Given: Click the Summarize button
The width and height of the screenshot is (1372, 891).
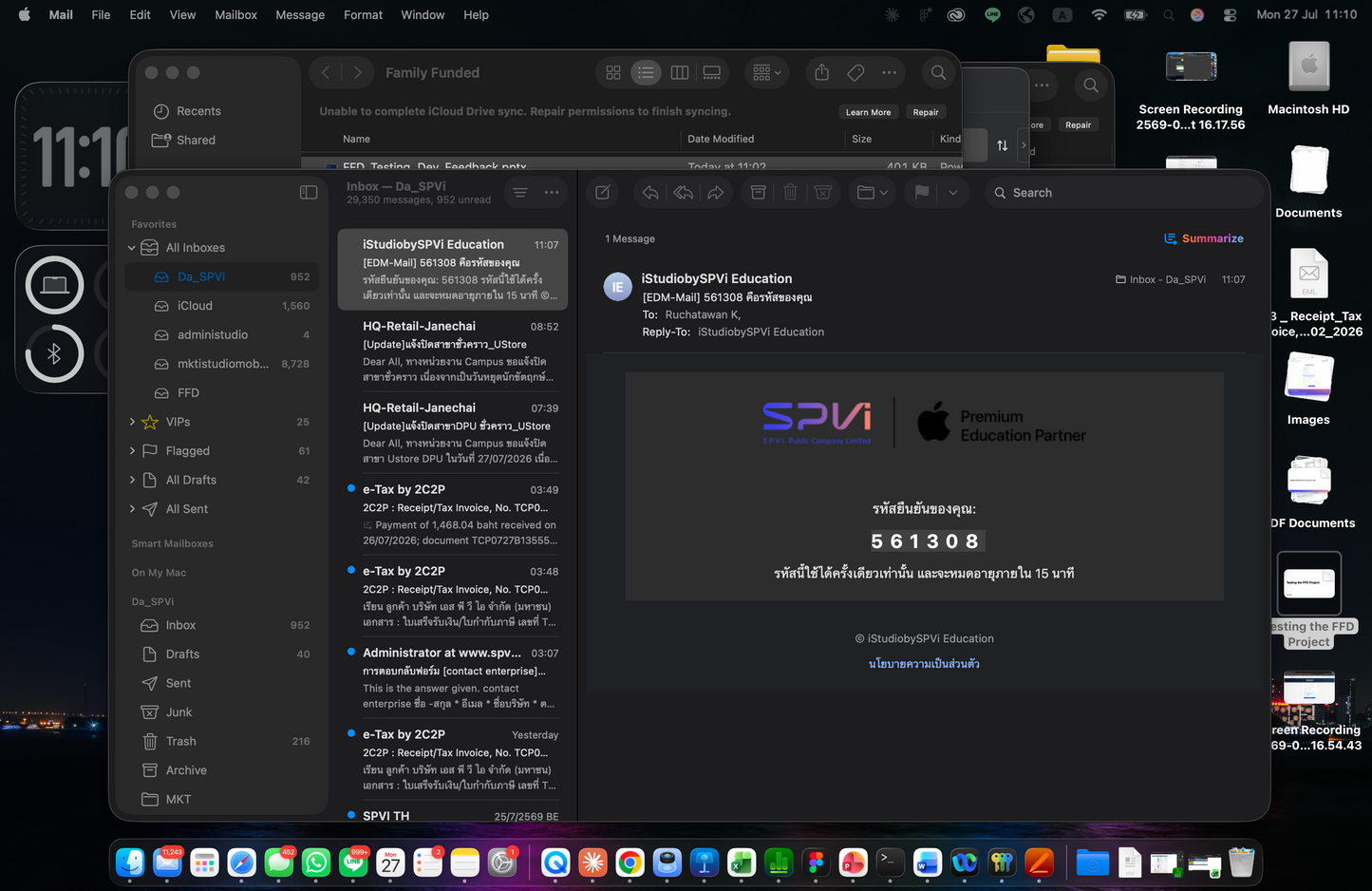Looking at the screenshot, I should click(x=1204, y=238).
